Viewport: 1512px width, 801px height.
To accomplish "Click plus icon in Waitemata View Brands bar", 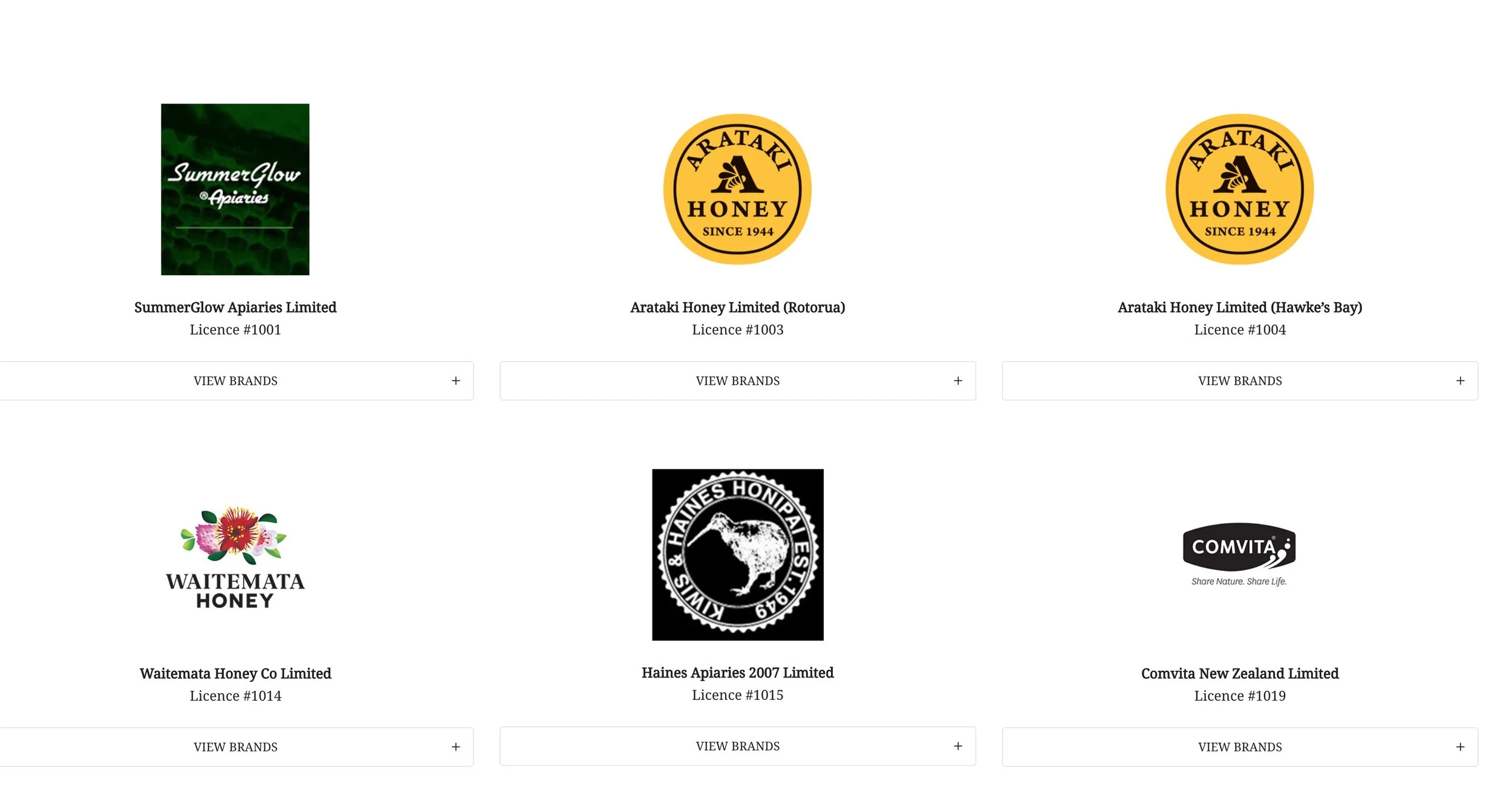I will click(455, 747).
